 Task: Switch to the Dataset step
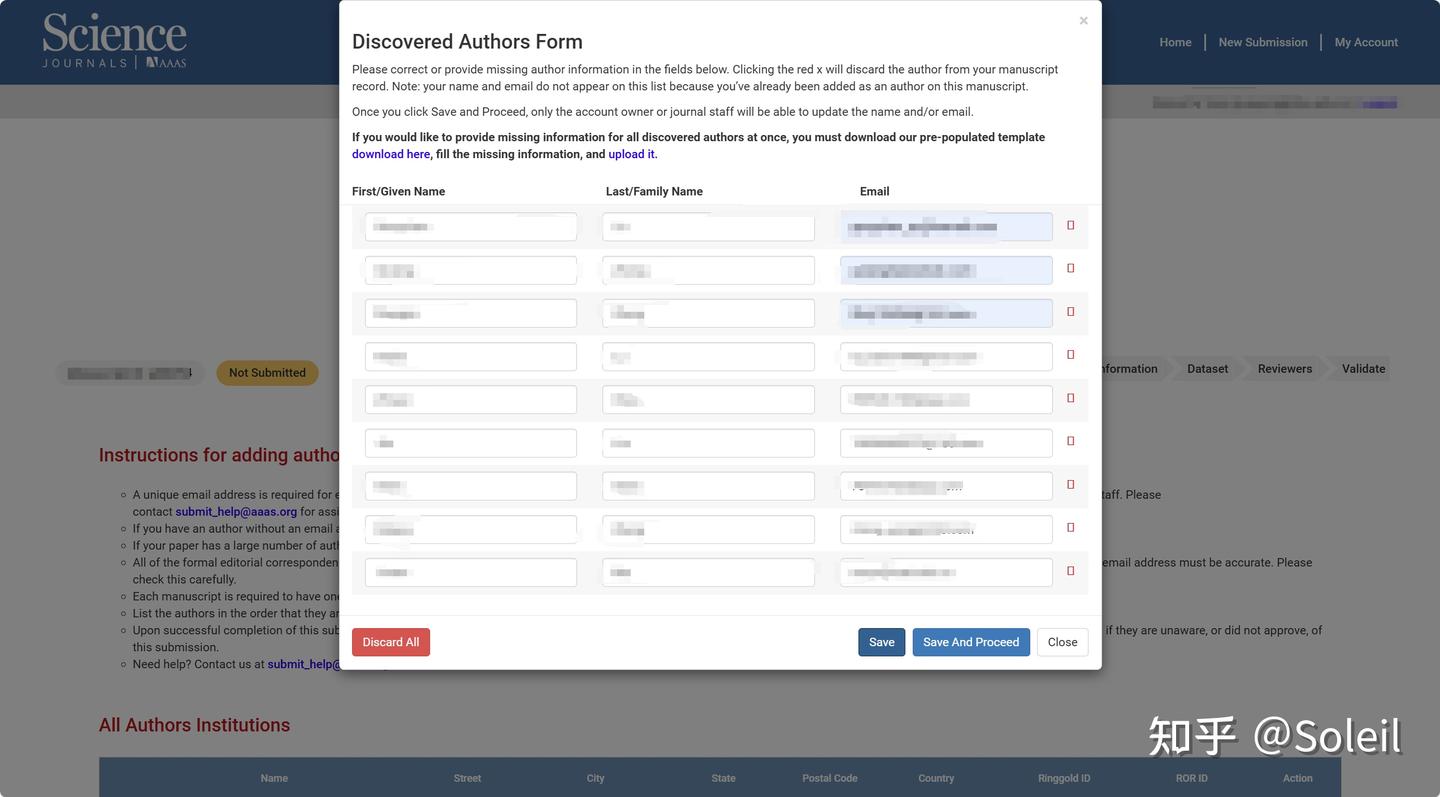tap(1207, 369)
